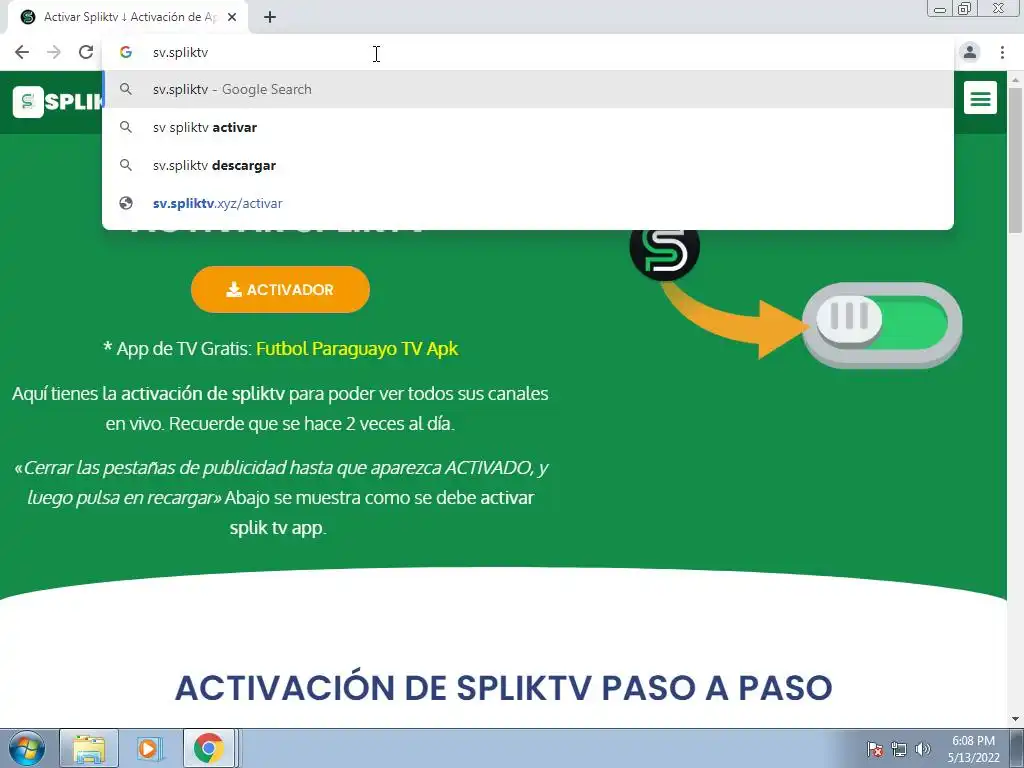Open the volume speaker tray icon
The width and height of the screenshot is (1024, 768).
(923, 749)
